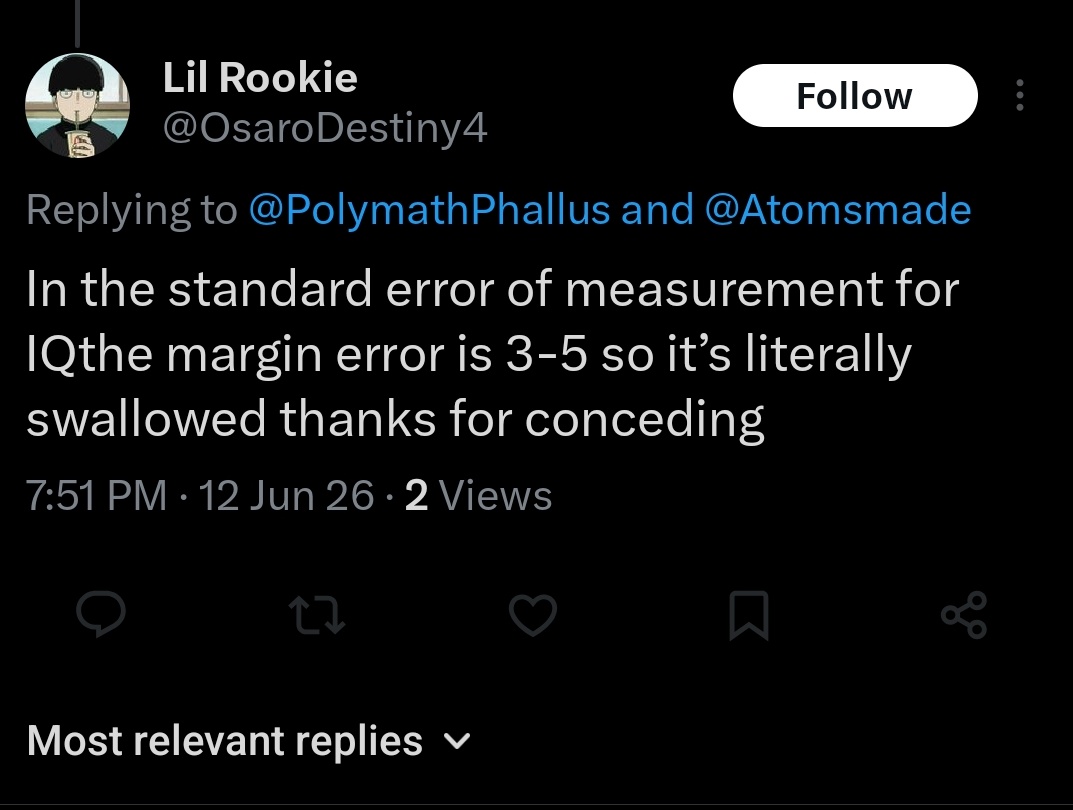The height and width of the screenshot is (810, 1073).
Task: Open the @PolymathPhallus mention link
Action: tap(430, 209)
